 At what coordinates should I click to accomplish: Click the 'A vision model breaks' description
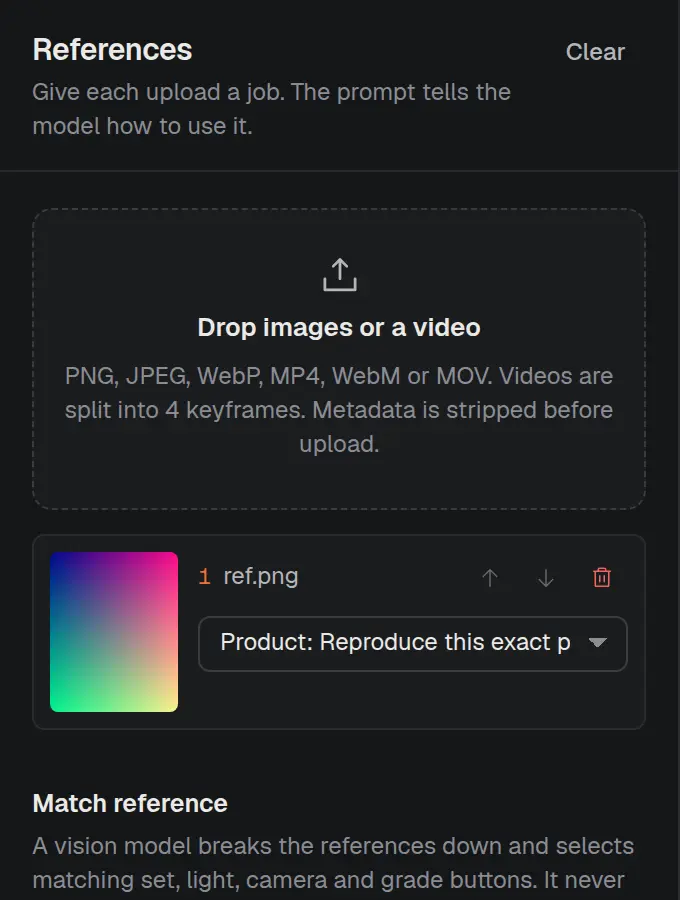tap(333, 863)
